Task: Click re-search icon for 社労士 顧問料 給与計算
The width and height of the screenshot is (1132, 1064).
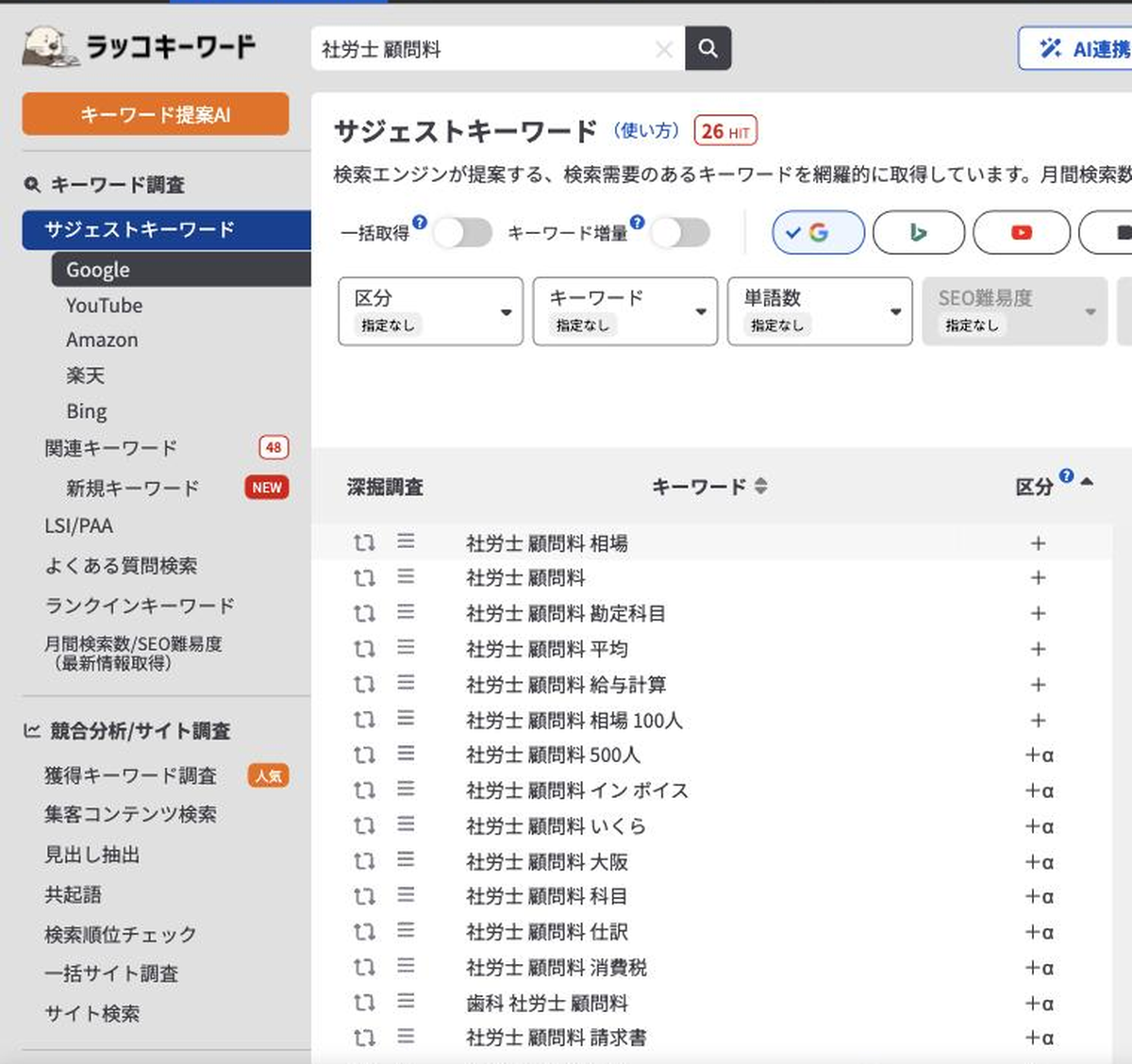Action: [364, 684]
